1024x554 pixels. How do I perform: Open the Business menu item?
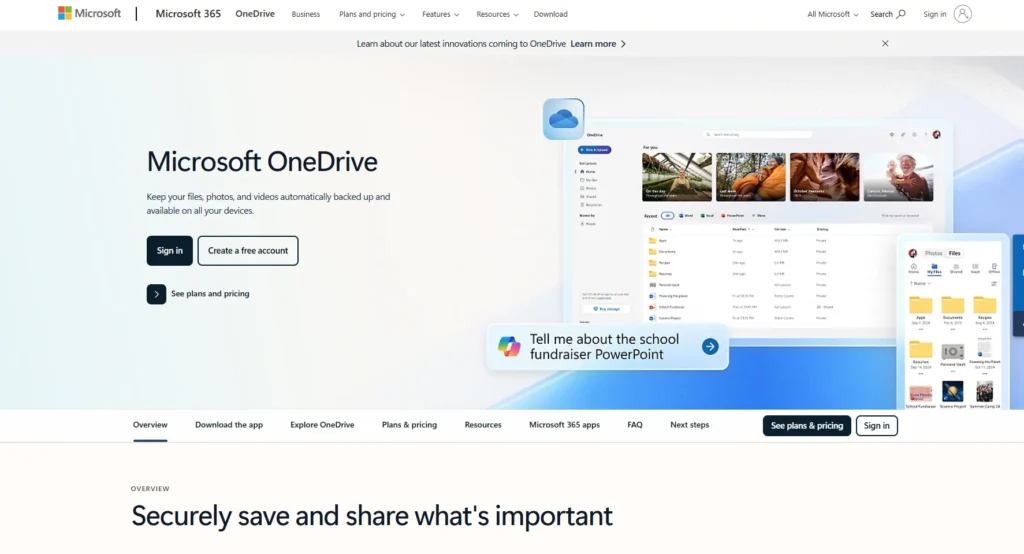click(x=306, y=15)
